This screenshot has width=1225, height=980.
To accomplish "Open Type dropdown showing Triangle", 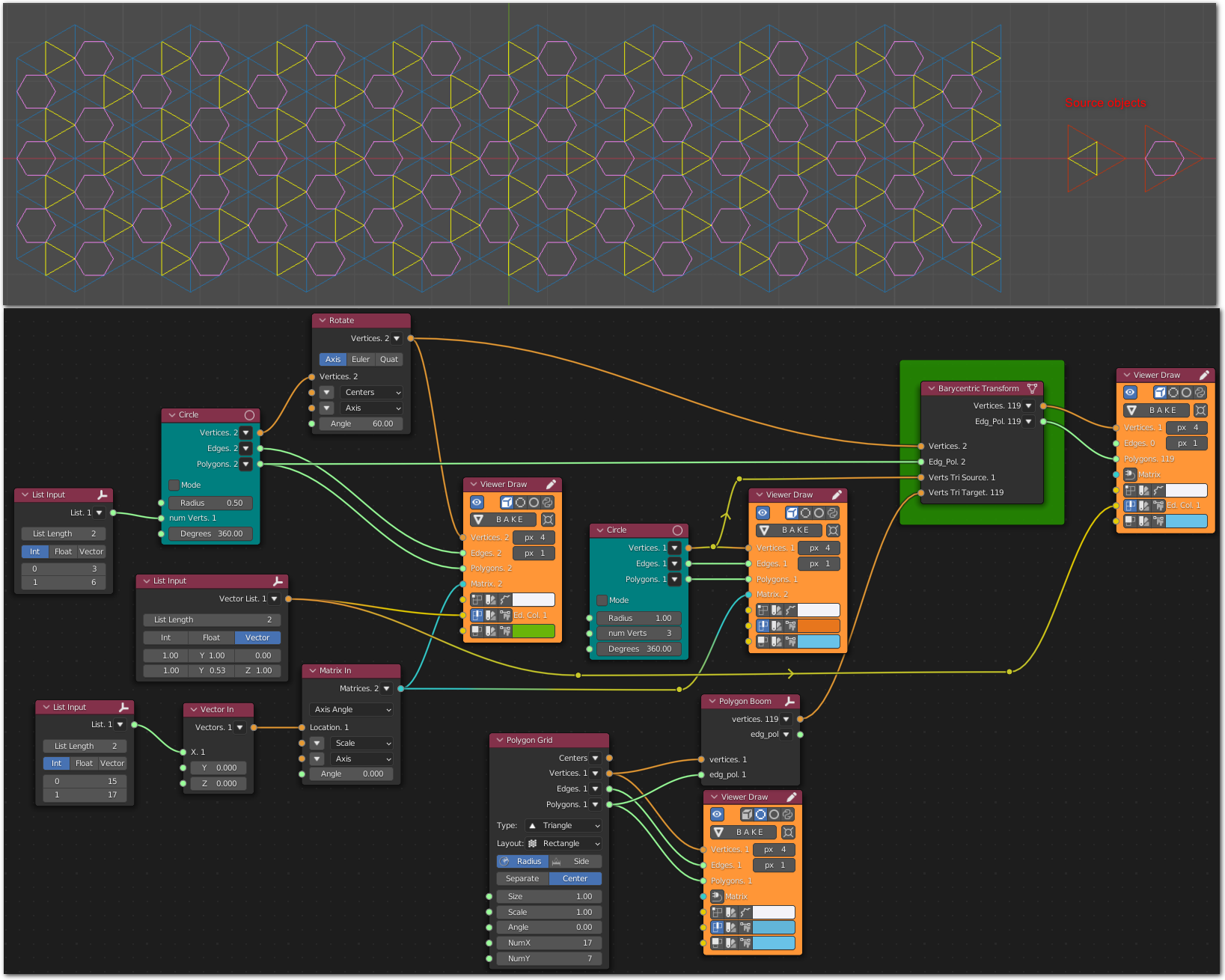I will coord(563,825).
